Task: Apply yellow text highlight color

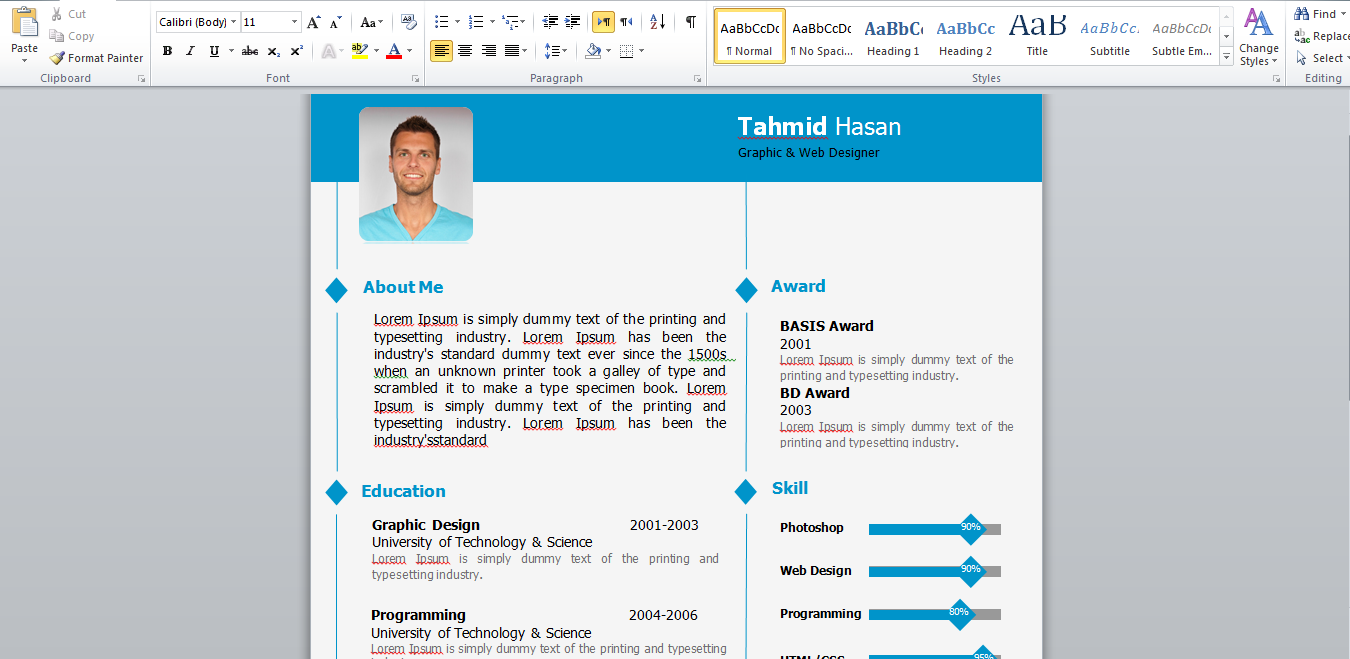Action: point(360,51)
